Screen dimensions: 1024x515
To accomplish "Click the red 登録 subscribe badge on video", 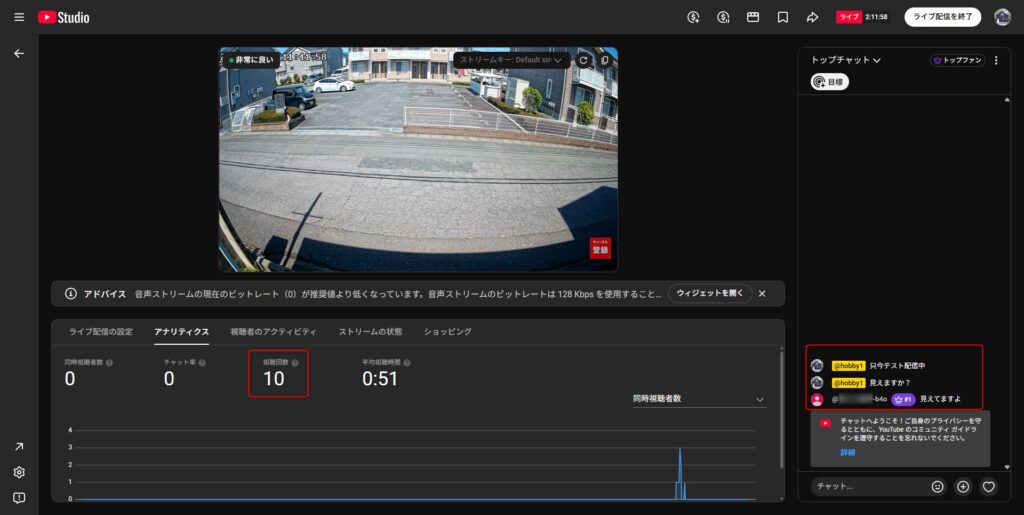I will [x=600, y=248].
